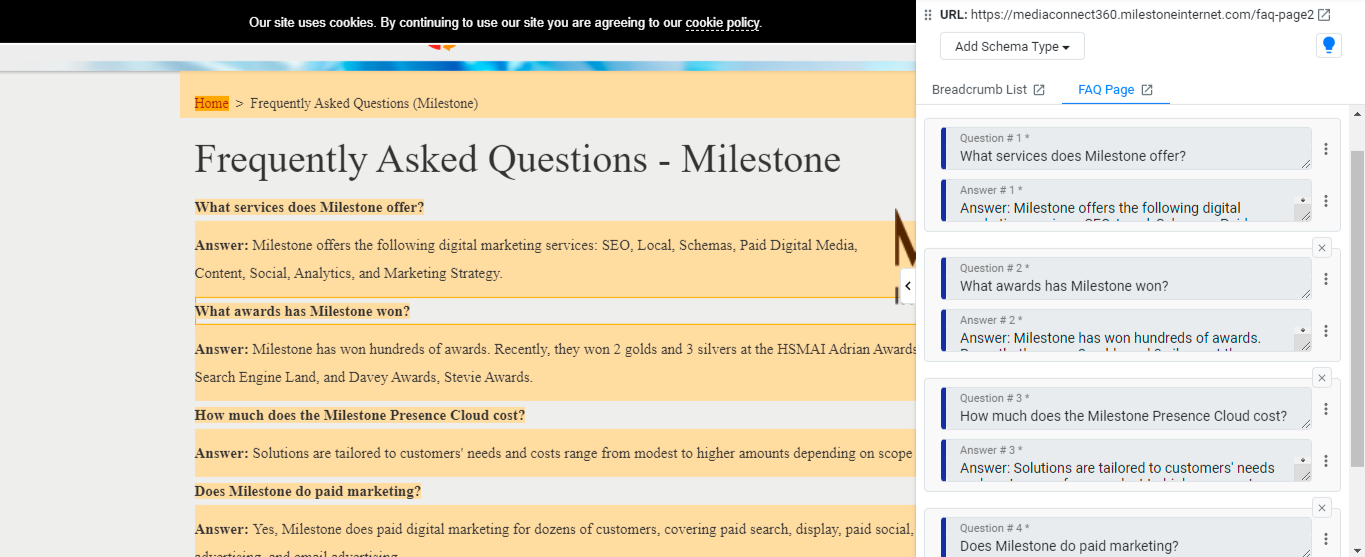The height and width of the screenshot is (557, 1365).
Task: Open the URL external link icon
Action: [1324, 15]
